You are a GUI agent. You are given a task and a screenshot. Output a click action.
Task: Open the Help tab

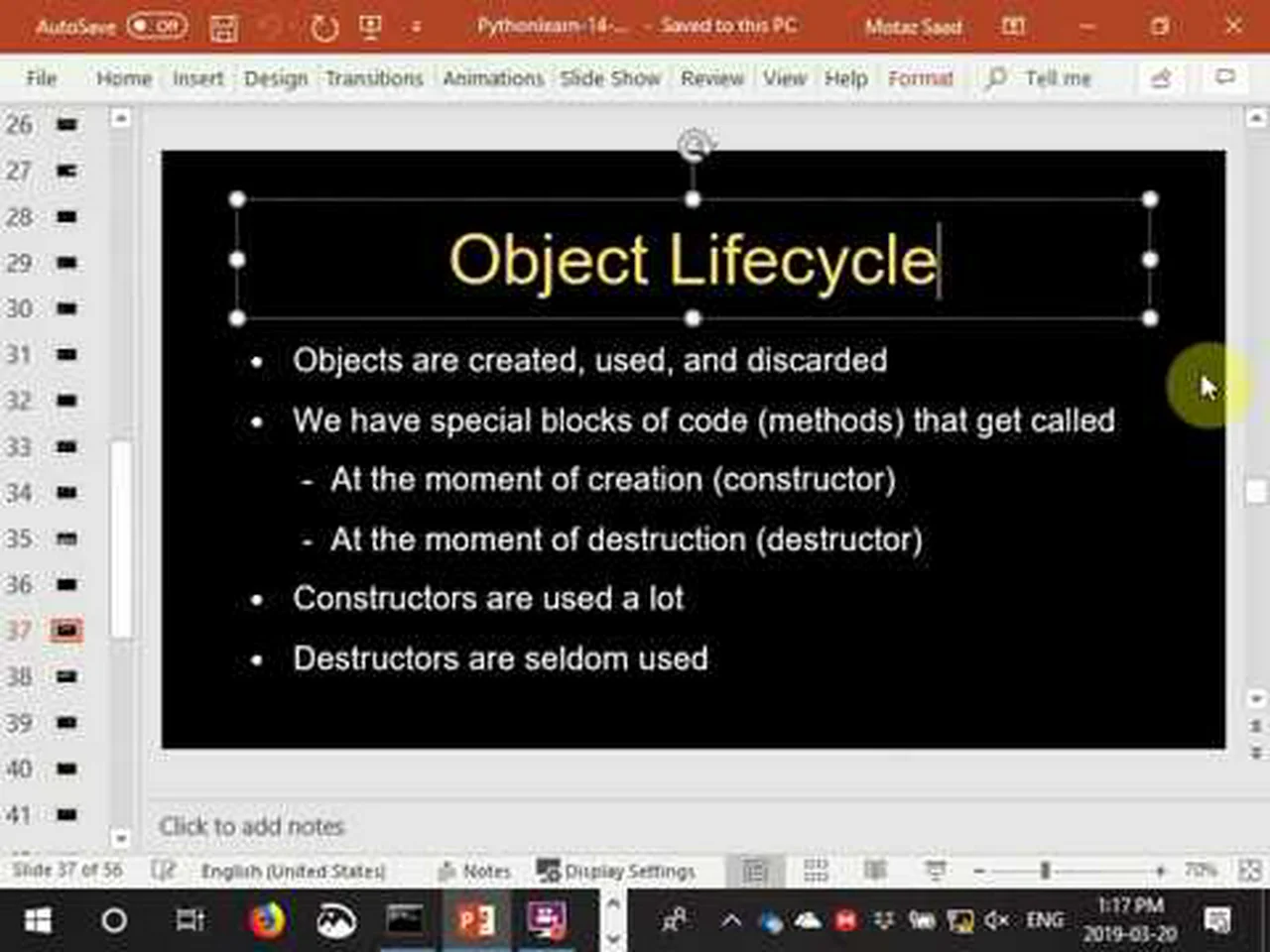(845, 77)
